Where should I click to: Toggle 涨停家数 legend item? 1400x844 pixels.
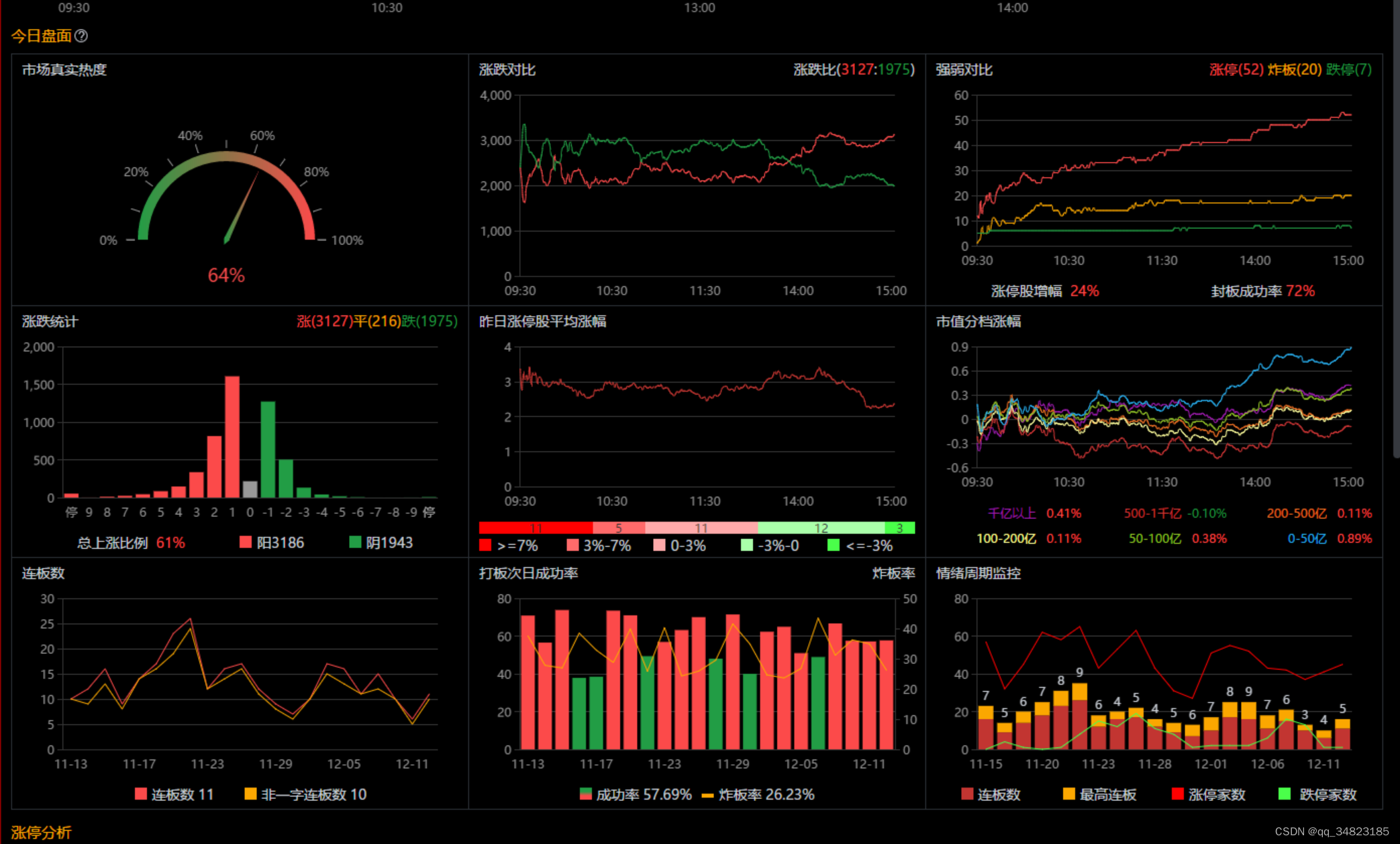1208,794
